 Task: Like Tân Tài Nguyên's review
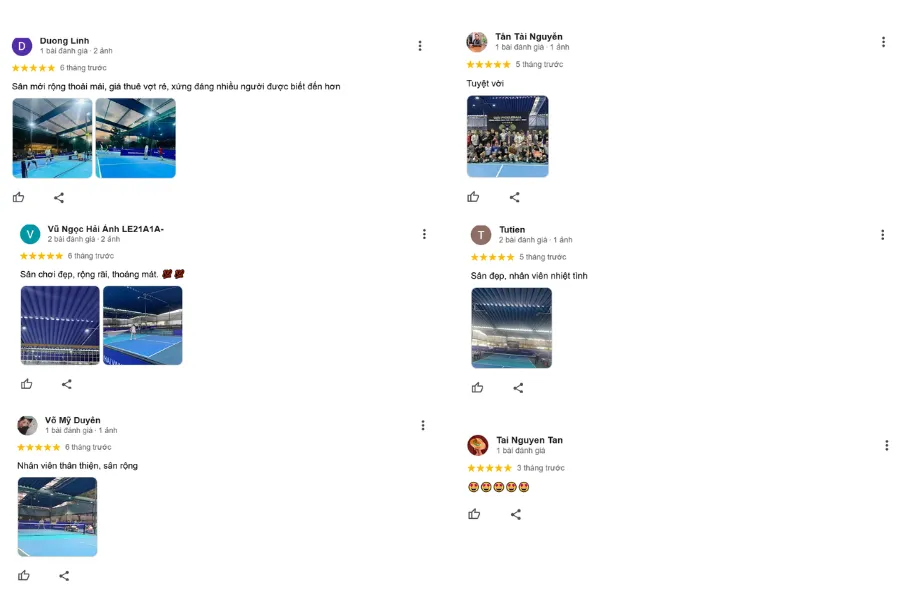473,197
